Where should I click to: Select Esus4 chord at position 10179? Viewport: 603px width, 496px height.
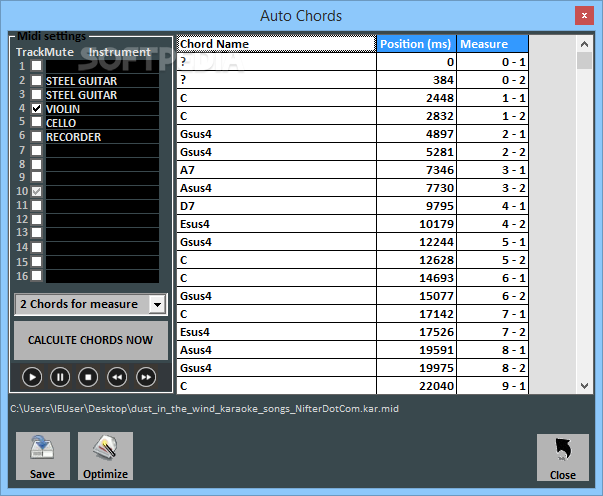(x=276, y=224)
